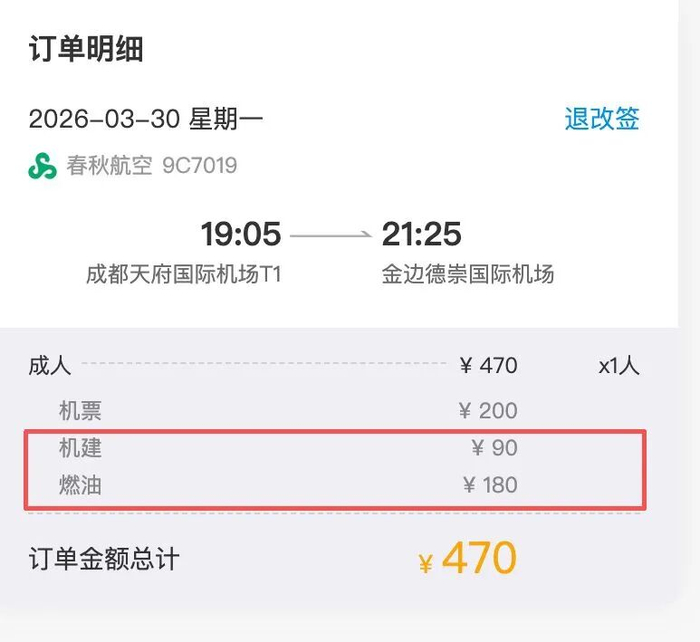Viewport: 700px width, 642px height.
Task: Click the arrow between departure and arrival
Action: (331, 237)
